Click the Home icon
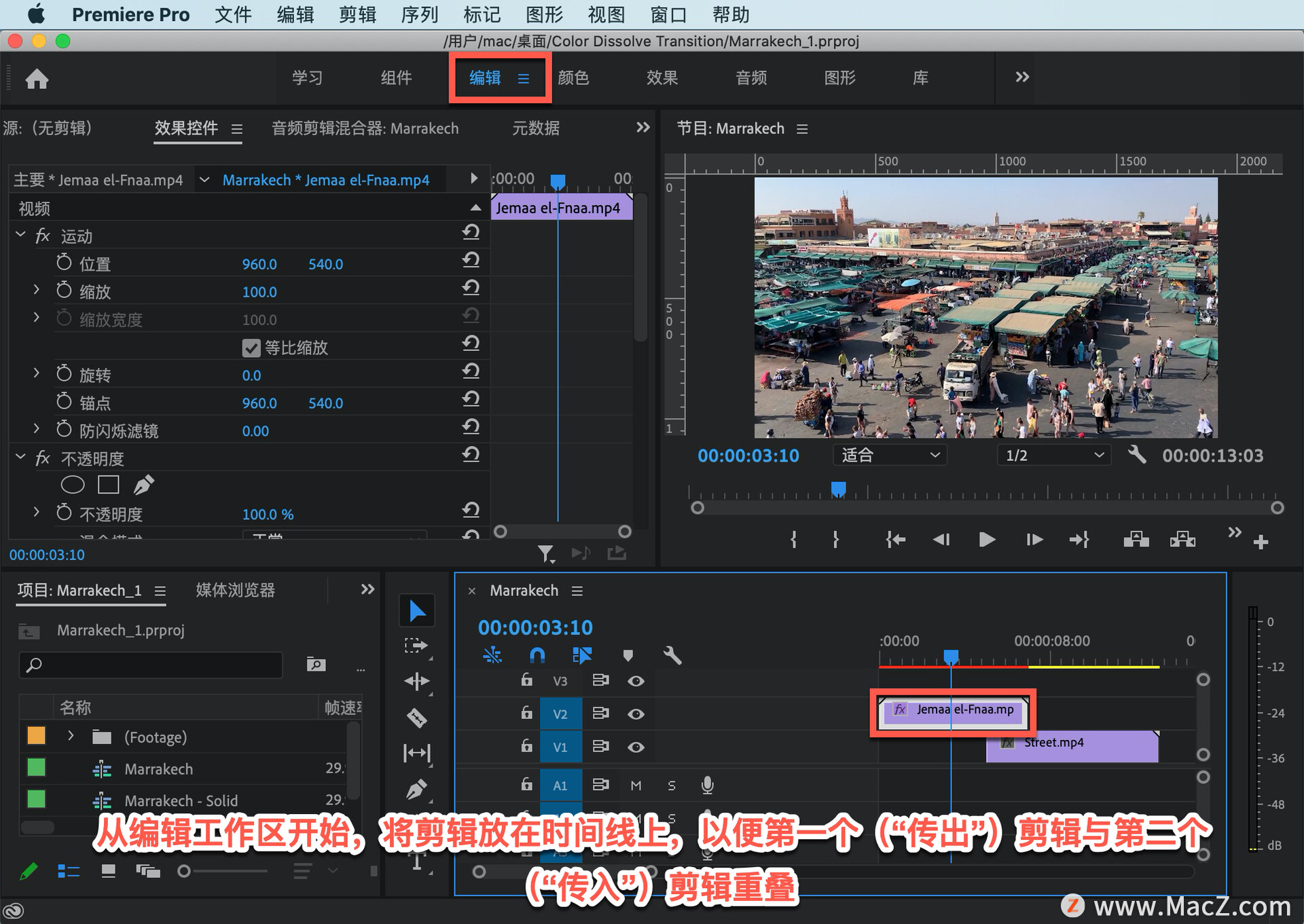1304x924 pixels. pyautogui.click(x=37, y=79)
